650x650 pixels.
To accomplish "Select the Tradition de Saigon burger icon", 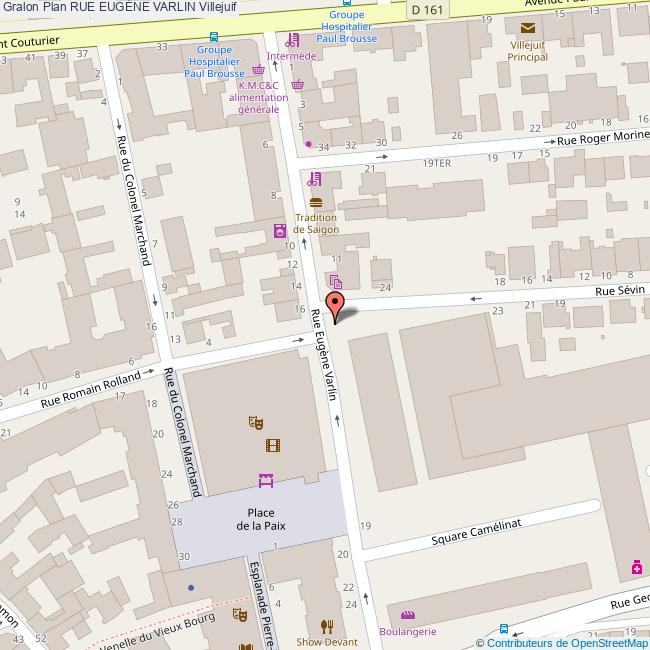I will pyautogui.click(x=316, y=203).
